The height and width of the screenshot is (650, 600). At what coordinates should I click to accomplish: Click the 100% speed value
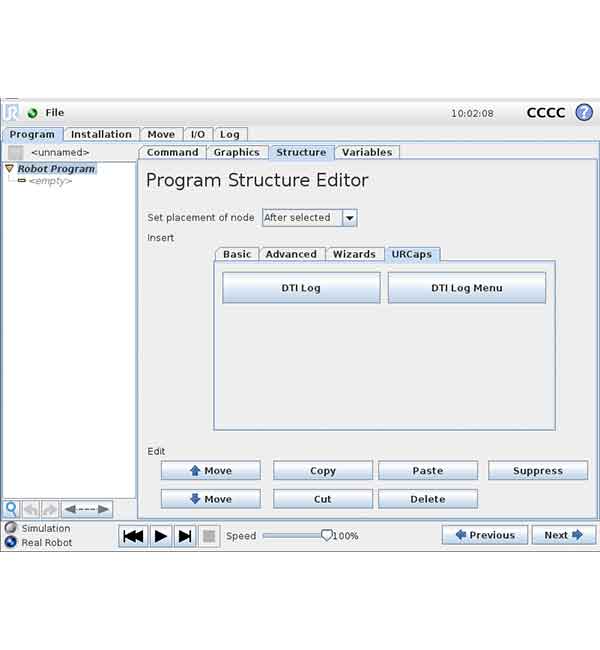(x=346, y=536)
